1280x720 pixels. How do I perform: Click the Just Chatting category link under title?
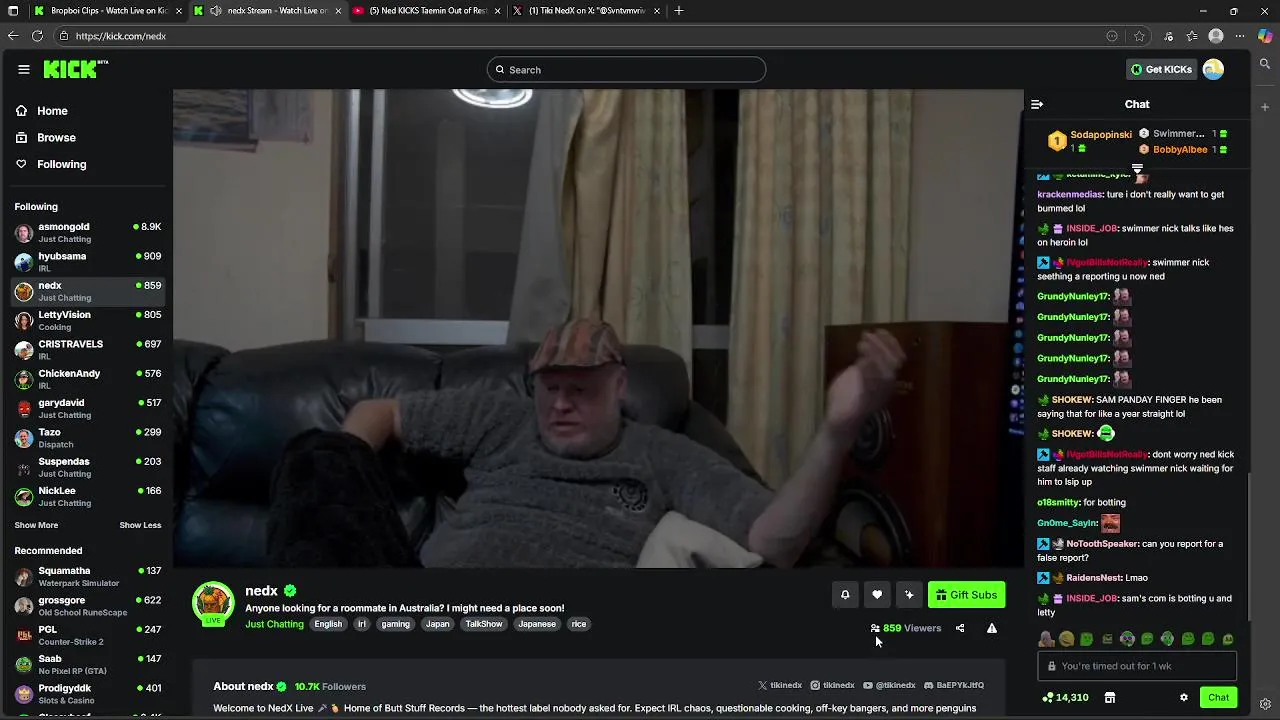coord(274,624)
